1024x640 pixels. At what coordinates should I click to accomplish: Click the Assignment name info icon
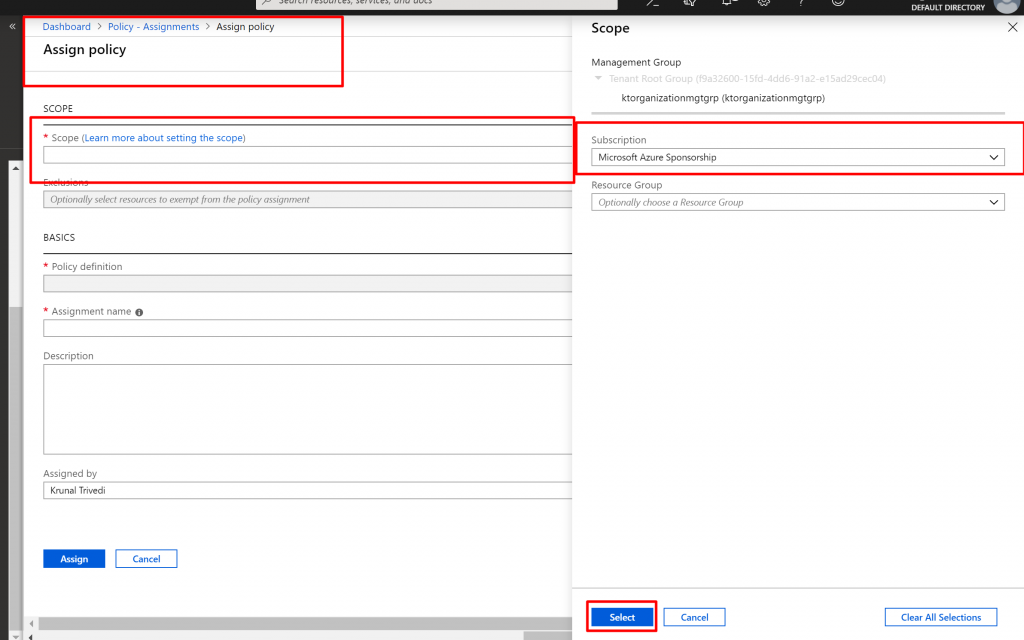pyautogui.click(x=139, y=312)
